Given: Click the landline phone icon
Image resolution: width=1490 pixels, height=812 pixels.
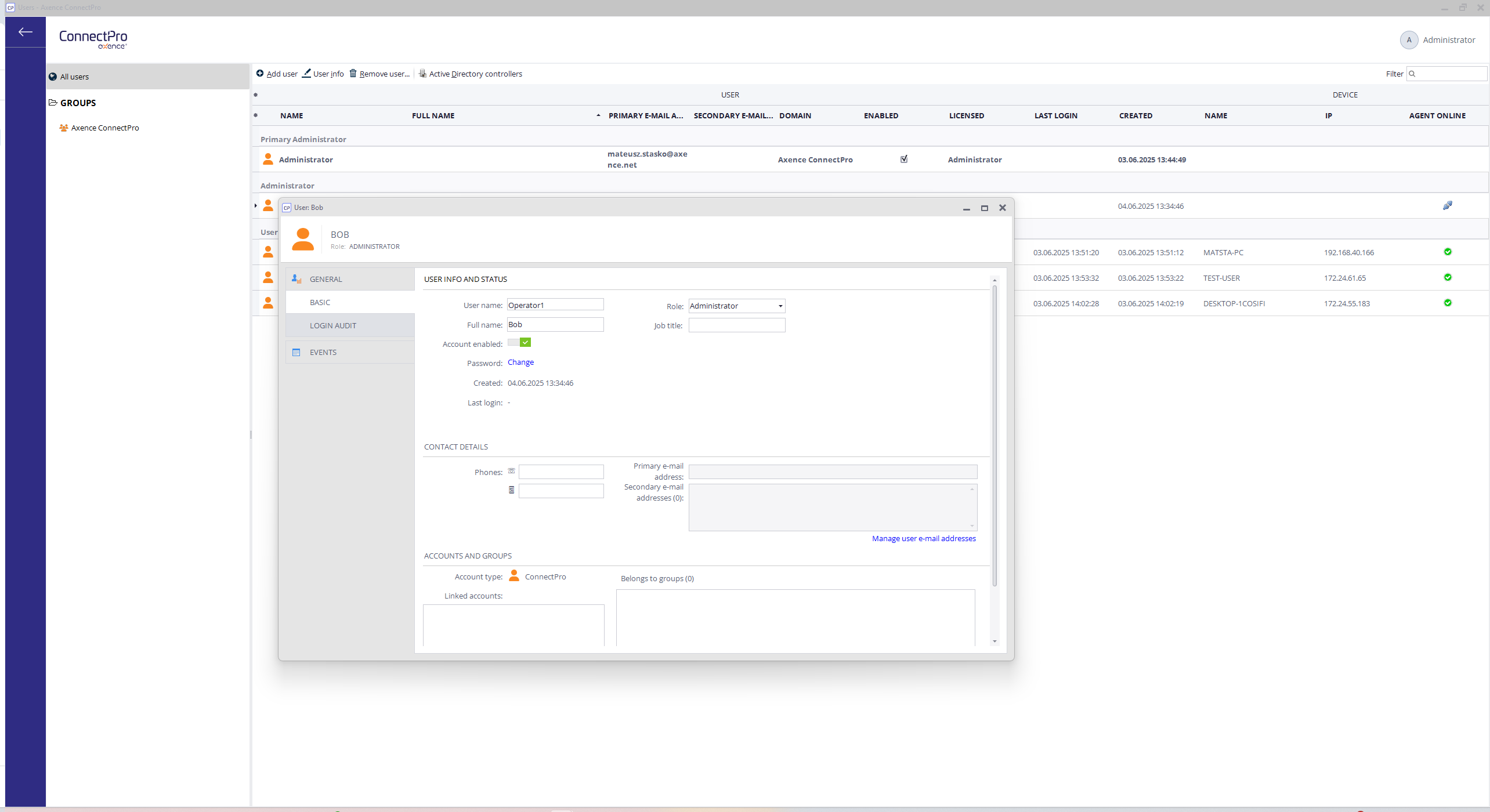Looking at the screenshot, I should point(511,471).
